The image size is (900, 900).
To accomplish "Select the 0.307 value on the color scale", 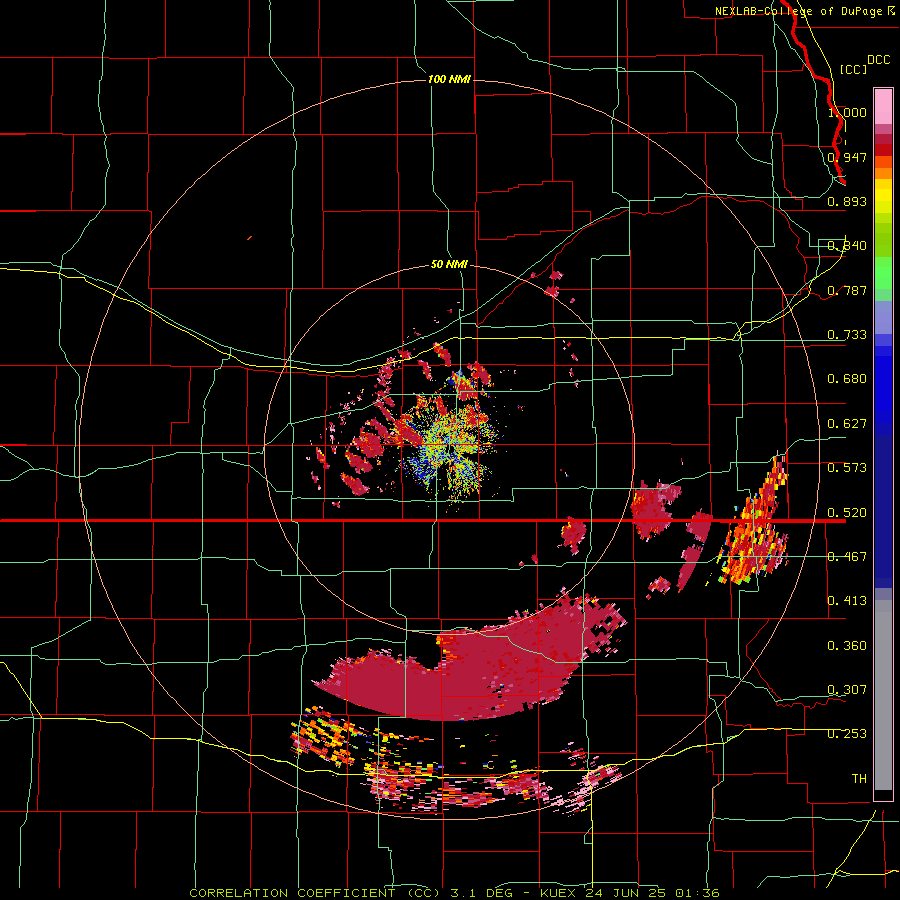I will pyautogui.click(x=847, y=690).
